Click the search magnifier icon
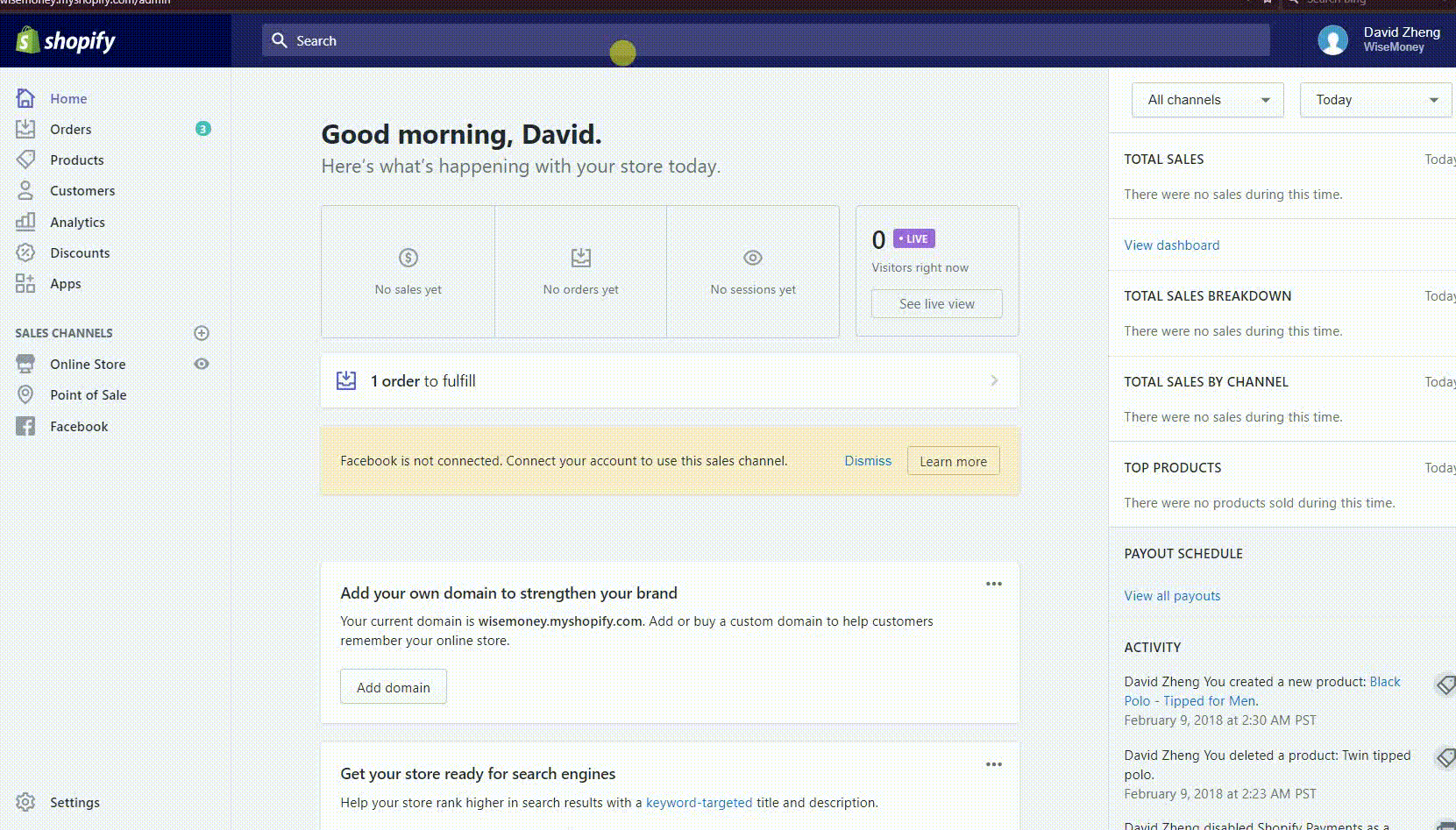 280,40
